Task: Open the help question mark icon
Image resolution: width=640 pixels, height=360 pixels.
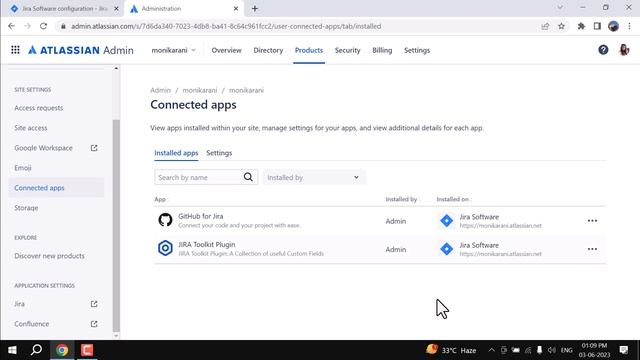Action: [603, 50]
